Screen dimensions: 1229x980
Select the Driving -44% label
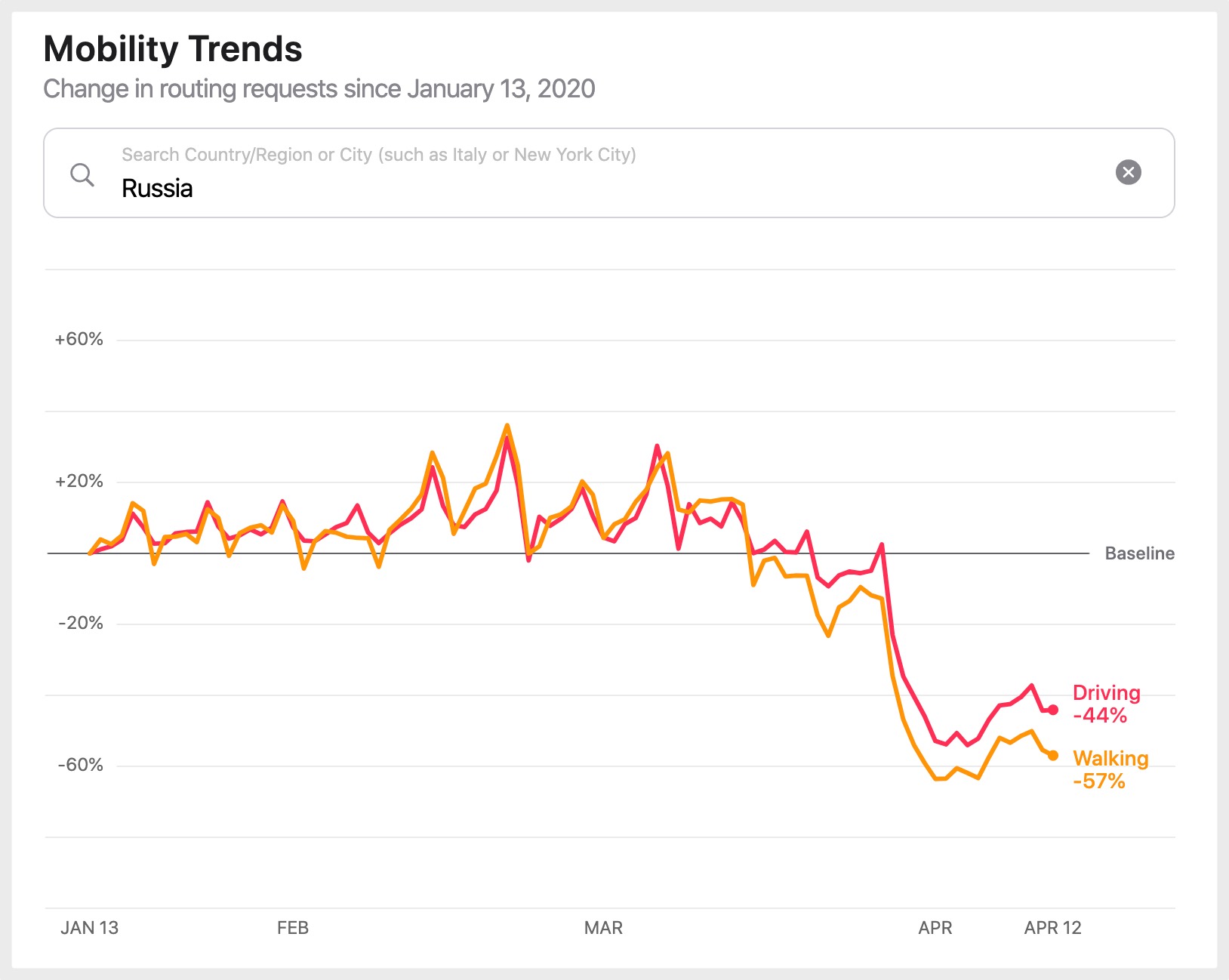[1105, 704]
